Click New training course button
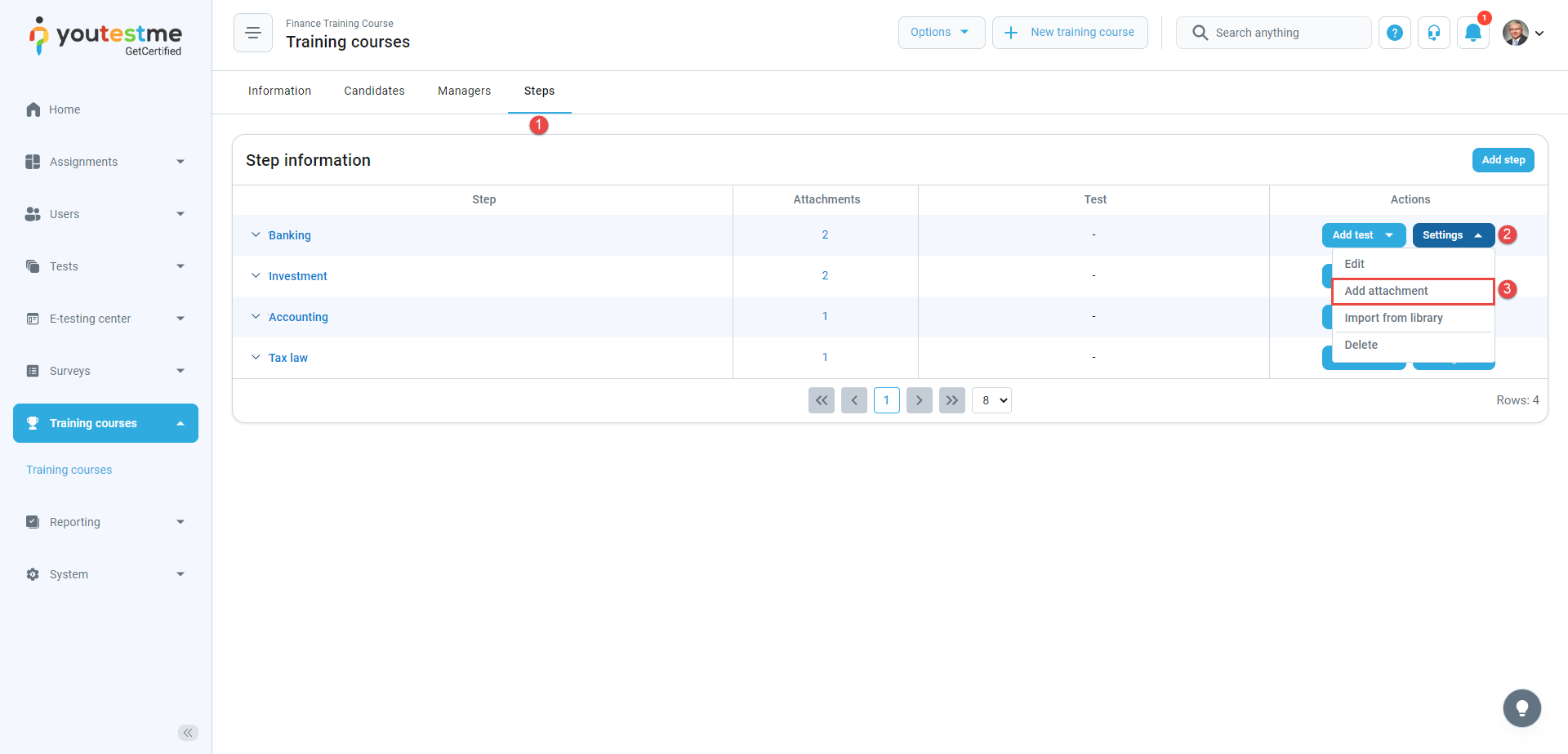The image size is (1568, 754). [x=1070, y=33]
